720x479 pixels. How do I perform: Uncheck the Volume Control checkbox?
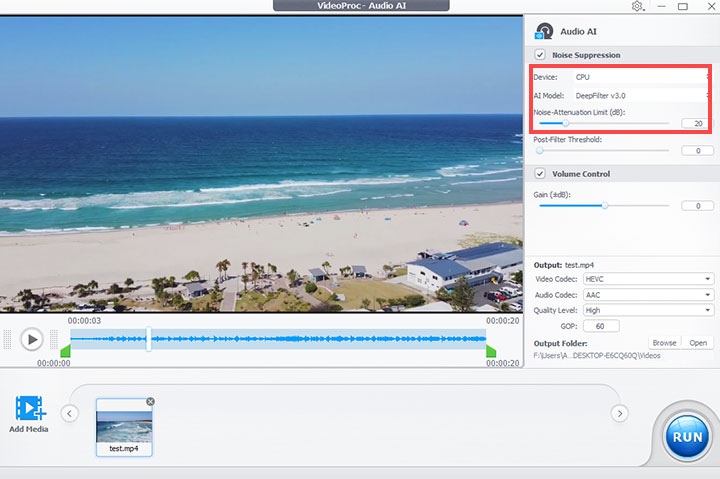pyautogui.click(x=540, y=174)
